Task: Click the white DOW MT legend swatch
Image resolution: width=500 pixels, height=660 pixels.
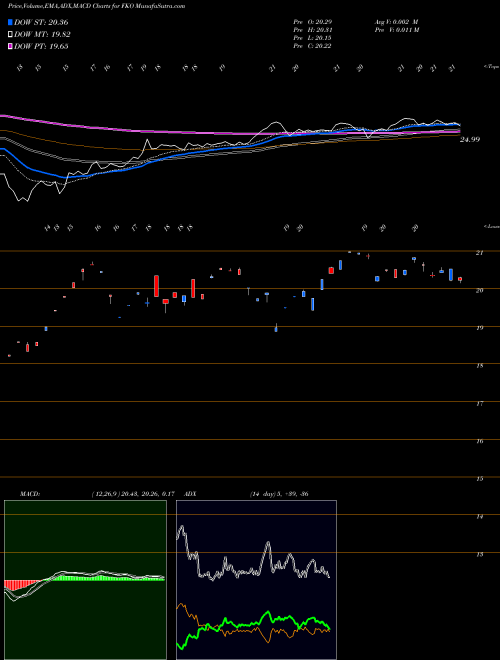Action: tap(10, 35)
